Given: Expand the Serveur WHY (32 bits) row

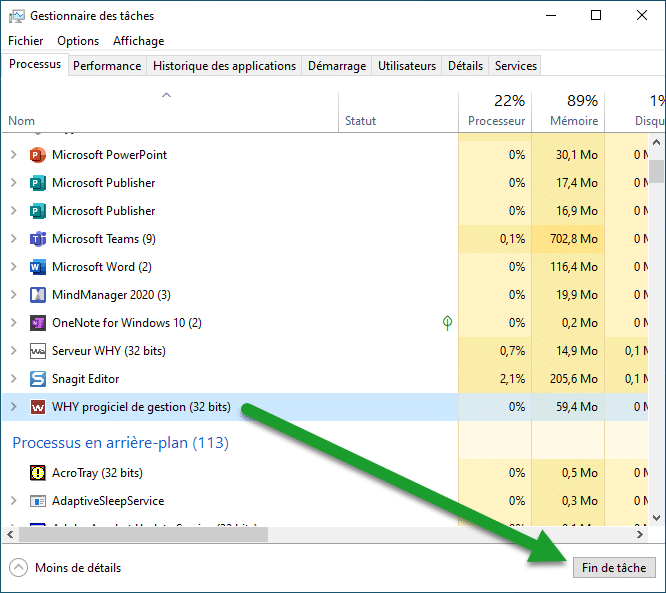Looking at the screenshot, I should pos(14,351).
